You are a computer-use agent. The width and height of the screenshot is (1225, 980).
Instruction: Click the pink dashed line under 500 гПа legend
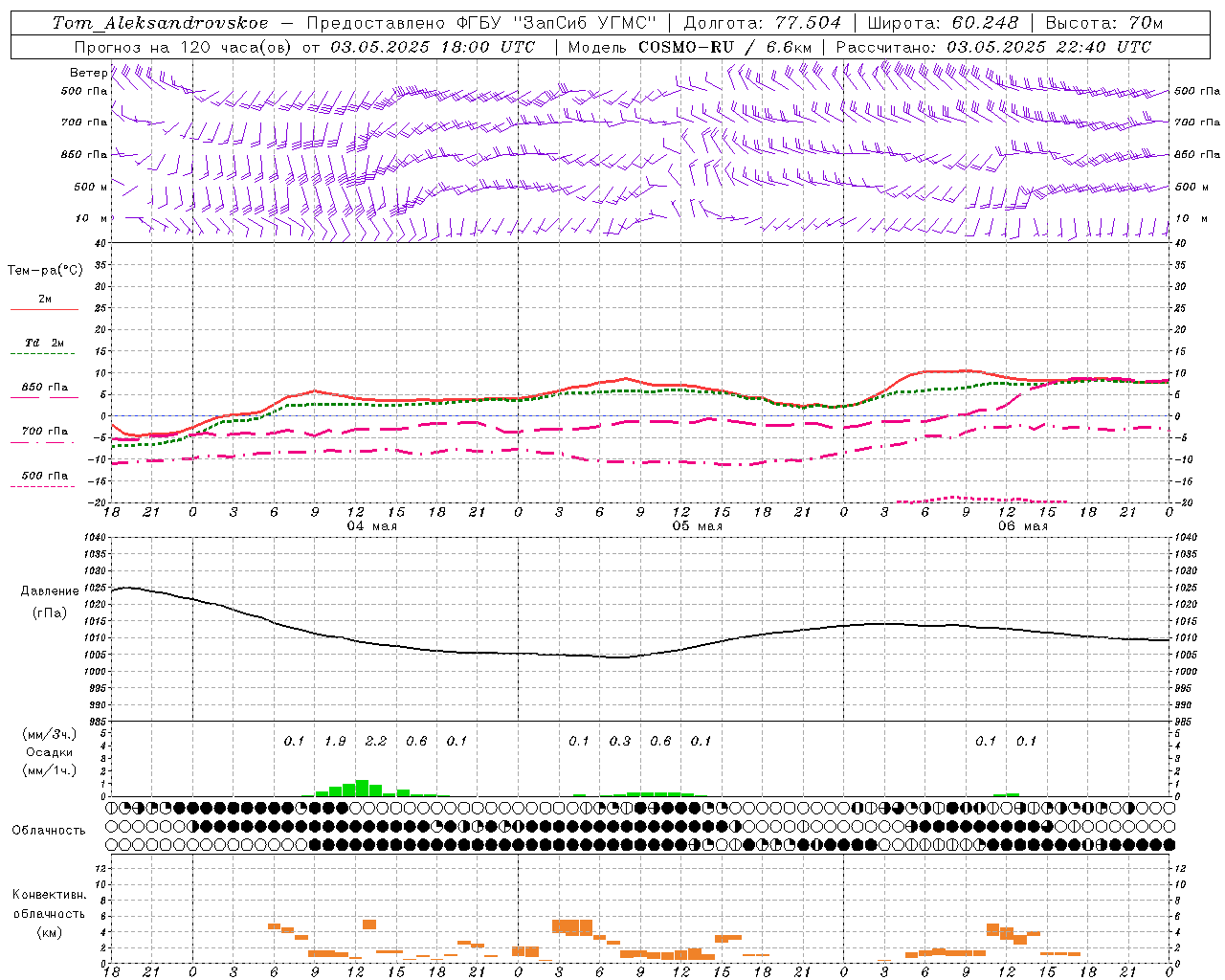coord(42,487)
